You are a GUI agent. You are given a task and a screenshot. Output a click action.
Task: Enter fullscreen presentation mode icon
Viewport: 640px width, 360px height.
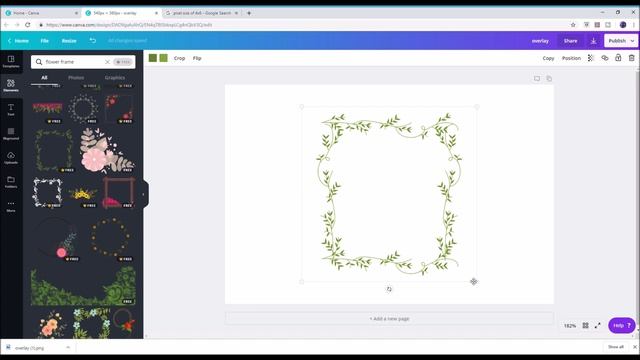click(x=598, y=325)
